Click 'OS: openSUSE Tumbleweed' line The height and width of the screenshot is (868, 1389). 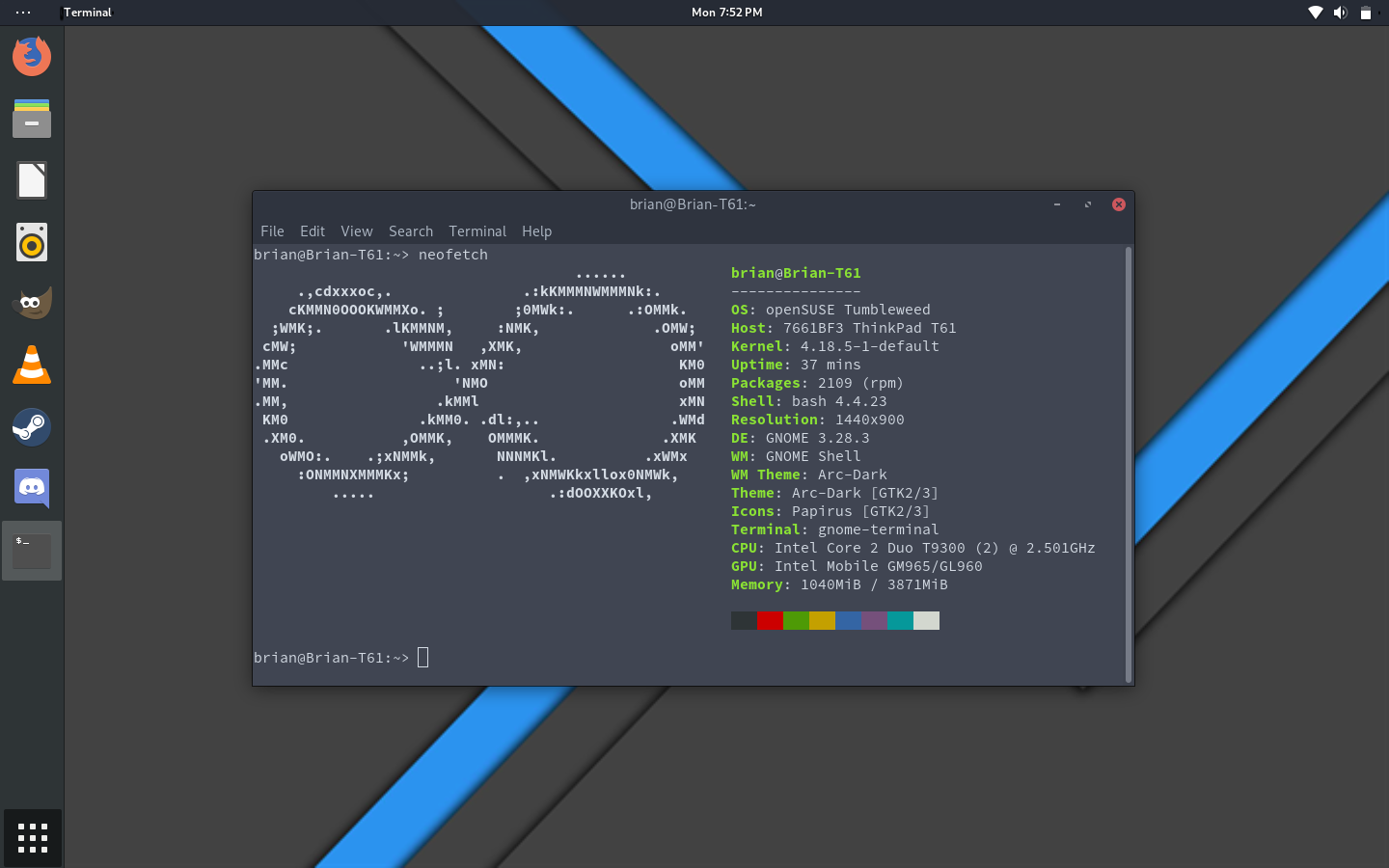point(831,310)
